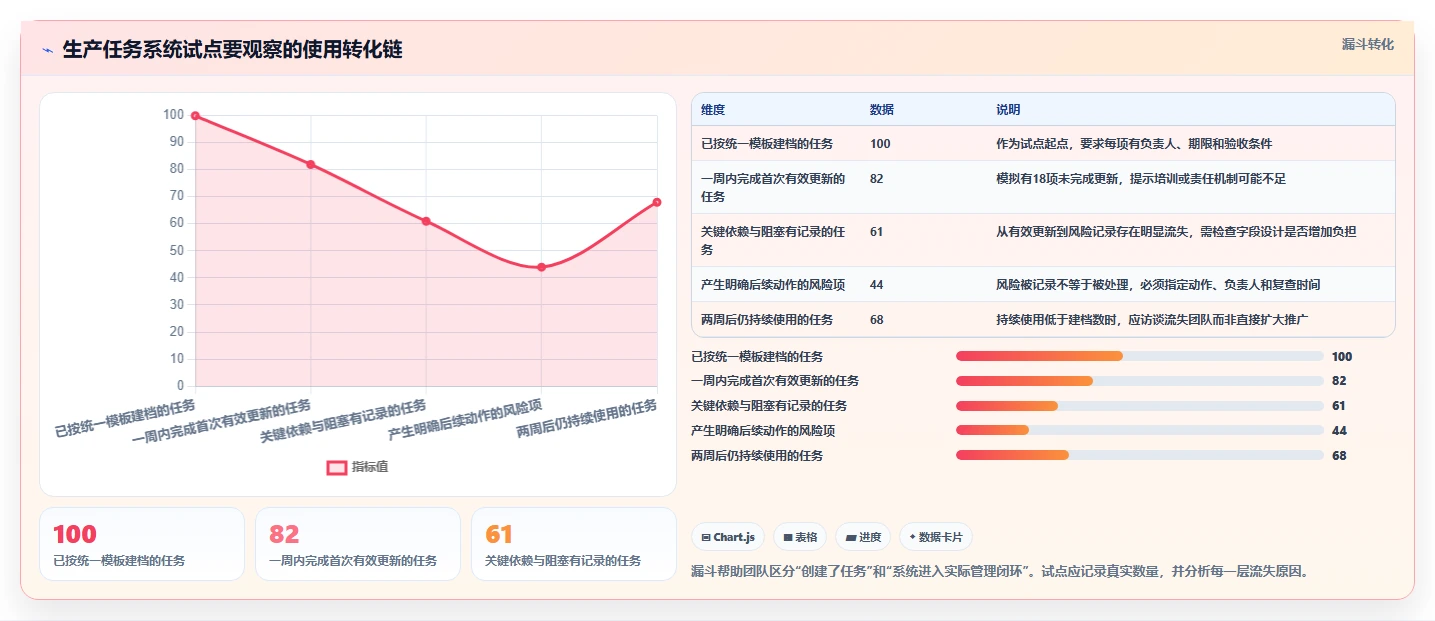This screenshot has width=1435, height=621.
Task: Click description starting 风险被记录不等于被处理
Action: 1158,285
